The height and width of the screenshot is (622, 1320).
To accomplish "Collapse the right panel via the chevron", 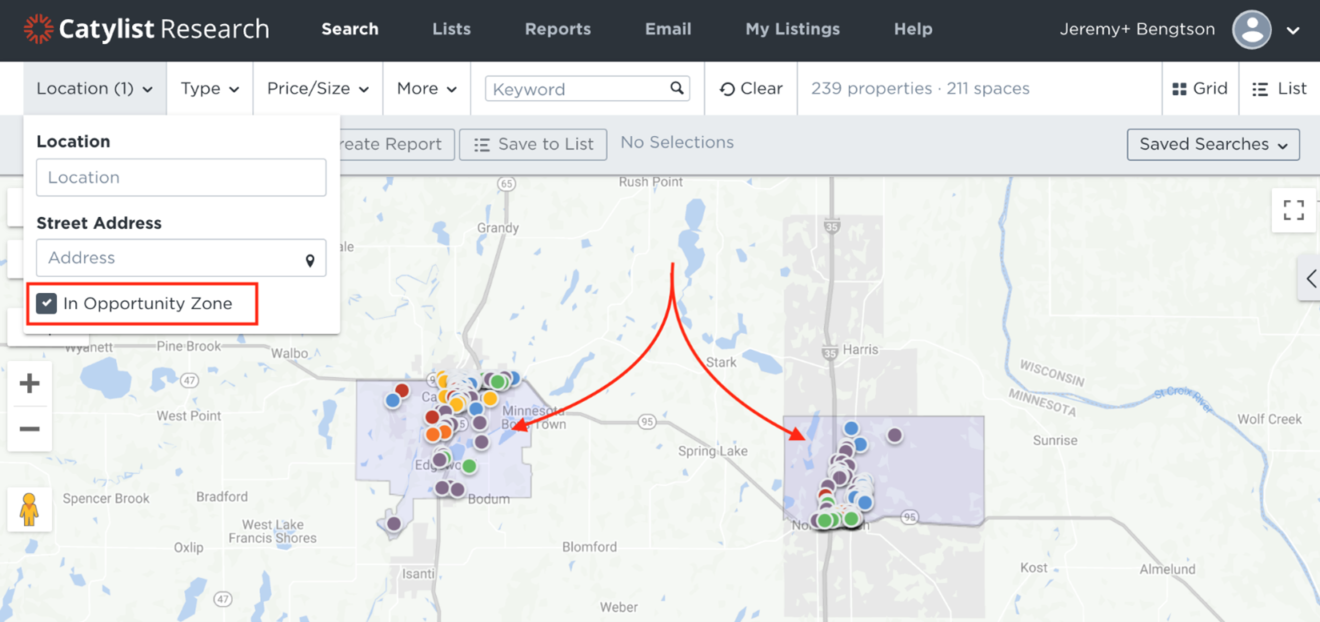I will (1311, 279).
